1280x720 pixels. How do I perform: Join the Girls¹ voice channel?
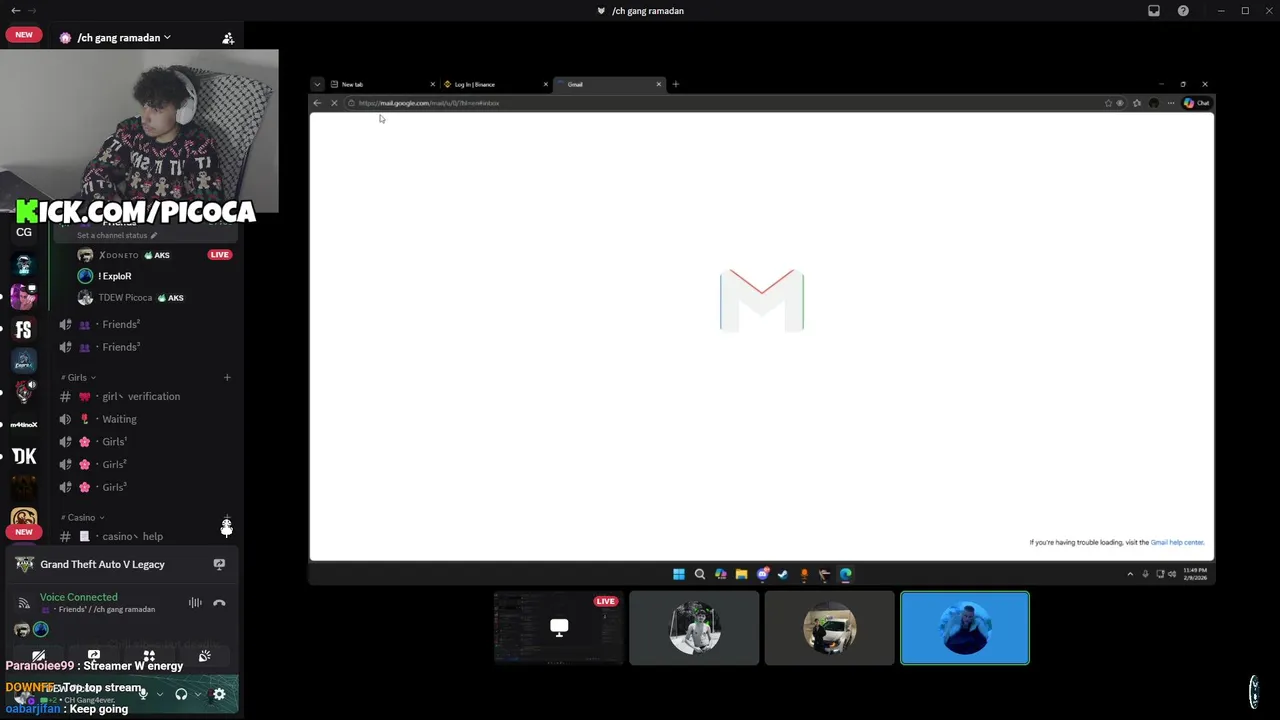145,441
